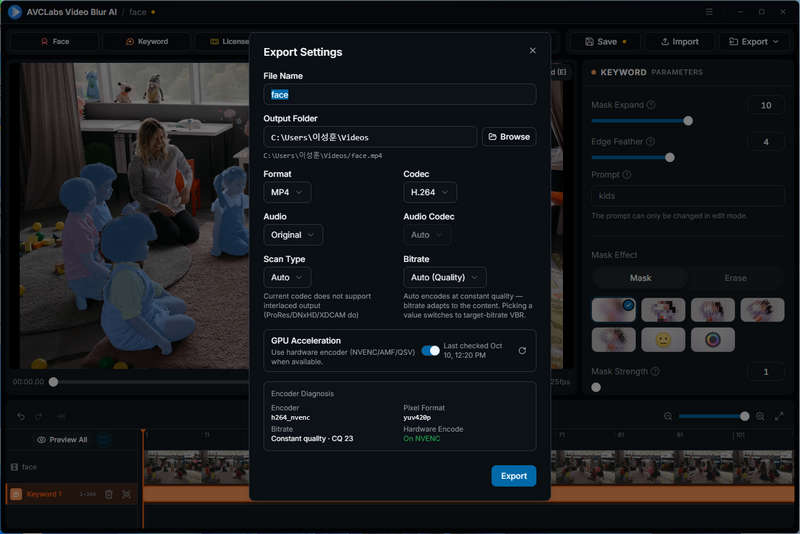Click the Mask Strength value field 1
This screenshot has height=534, width=800.
[766, 372]
